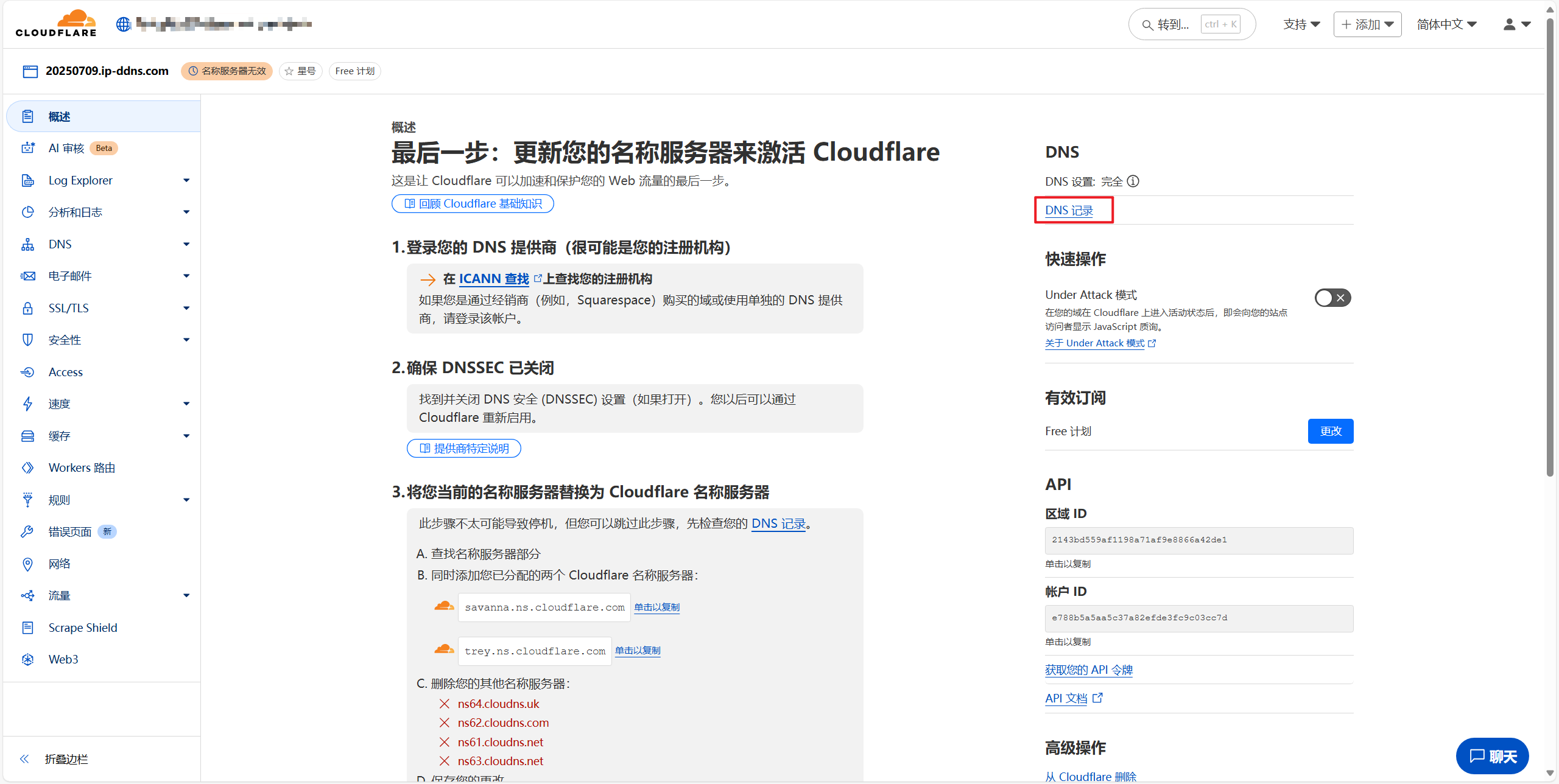The width and height of the screenshot is (1559, 784).
Task: Click the 概述 clipboard icon in sidebar
Action: tap(28, 116)
